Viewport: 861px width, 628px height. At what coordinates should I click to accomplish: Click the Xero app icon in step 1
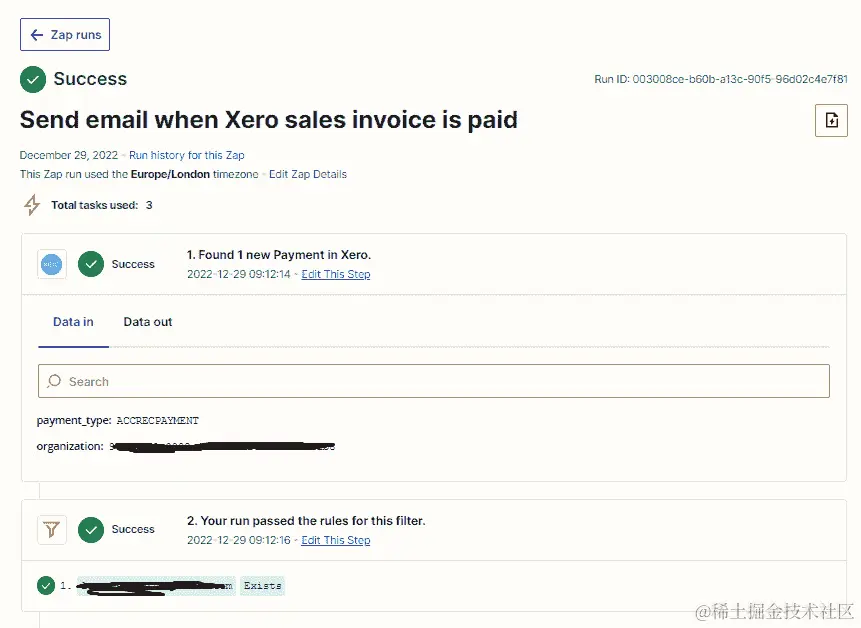pos(52,264)
